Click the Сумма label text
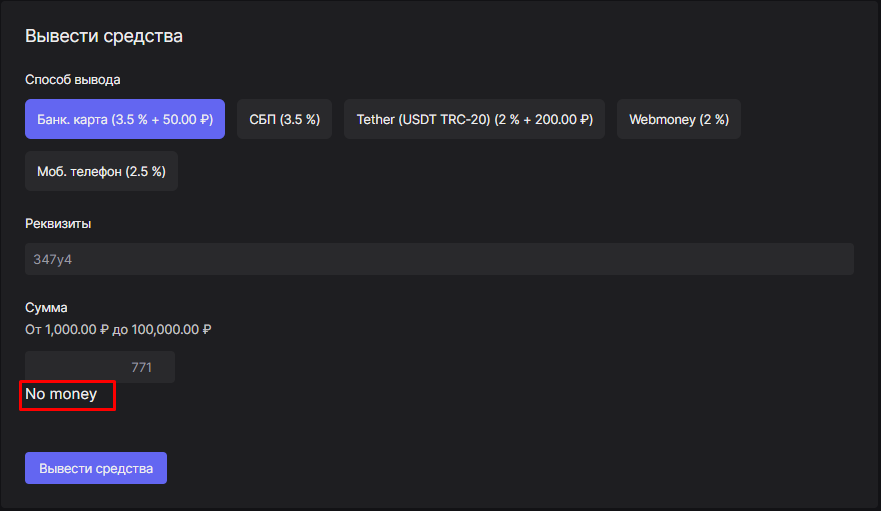Screen dimensions: 881x511 point(46,308)
